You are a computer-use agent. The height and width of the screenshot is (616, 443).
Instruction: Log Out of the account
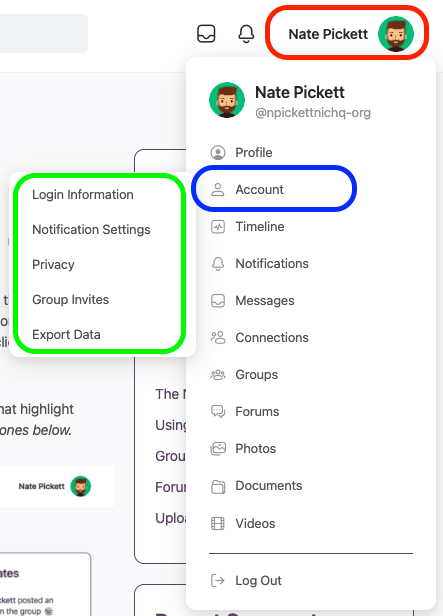[246, 580]
